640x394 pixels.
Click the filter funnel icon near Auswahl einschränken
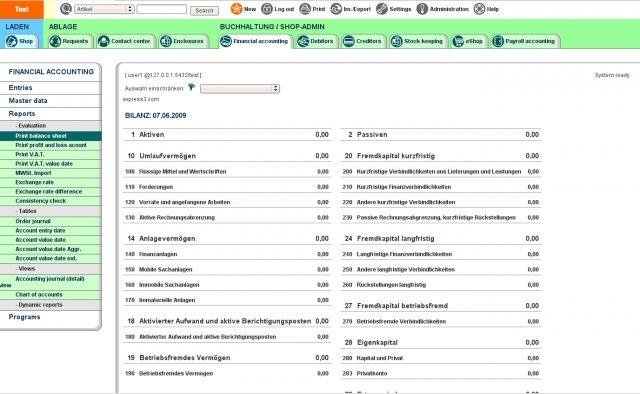click(191, 87)
